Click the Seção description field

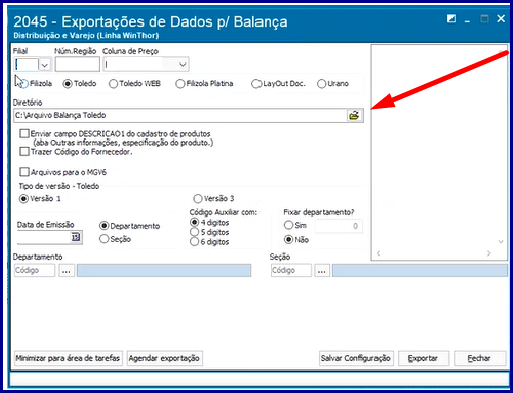pyautogui.click(x=420, y=270)
